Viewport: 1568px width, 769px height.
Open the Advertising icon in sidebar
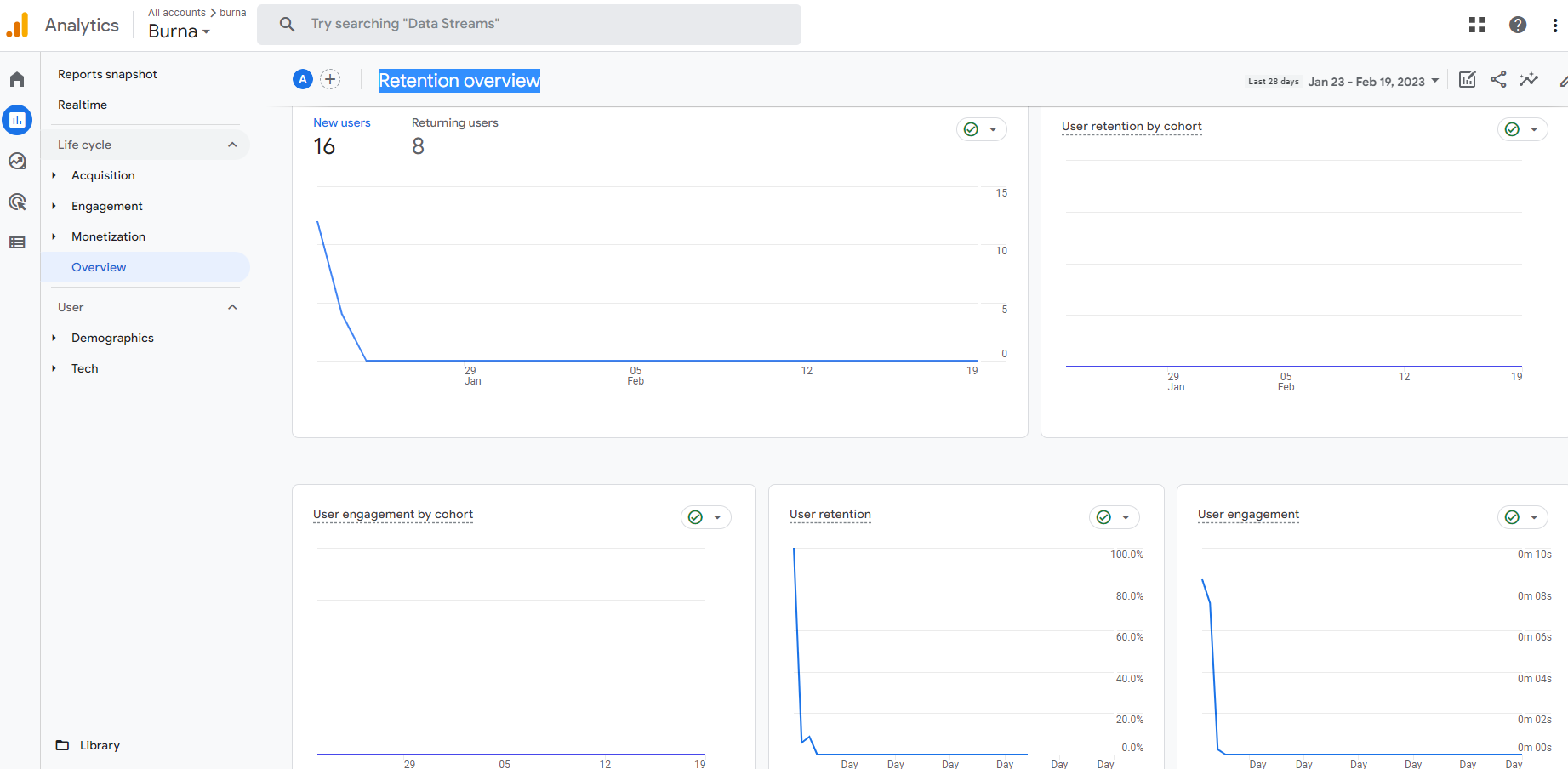click(17, 202)
